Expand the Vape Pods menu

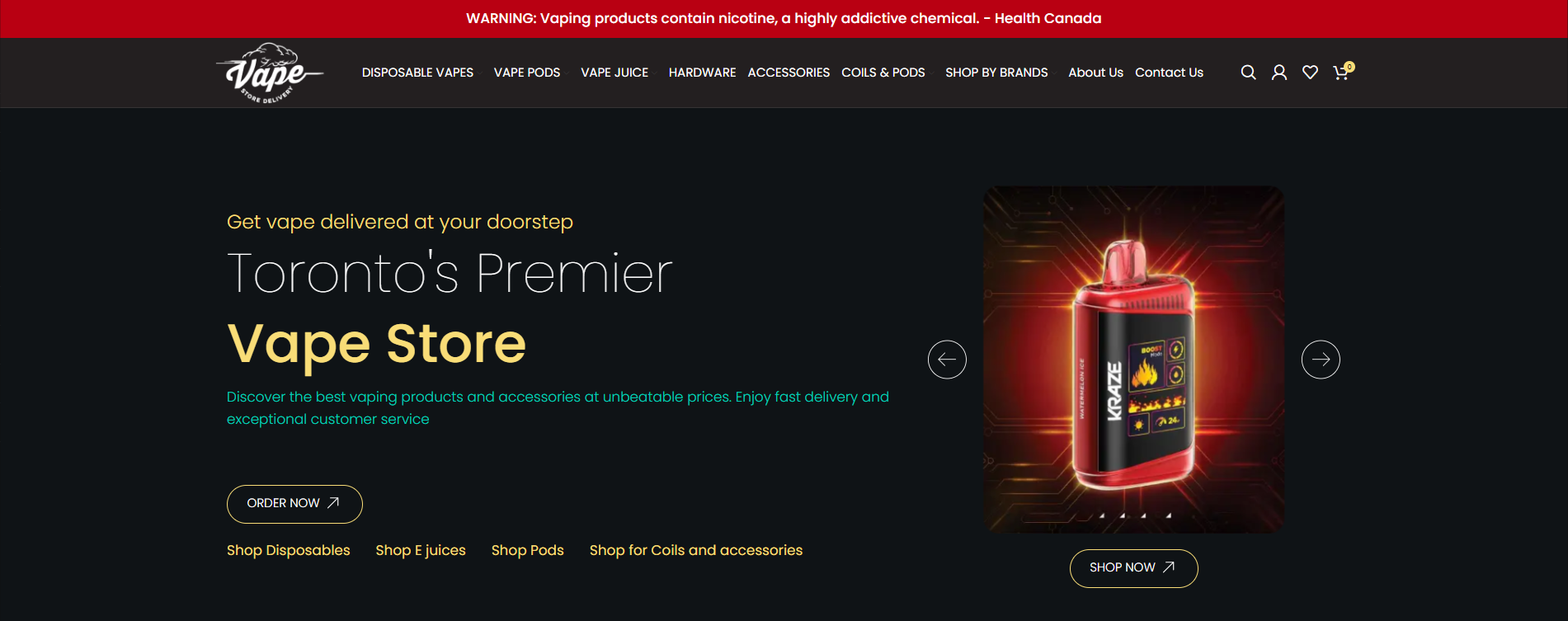click(527, 73)
